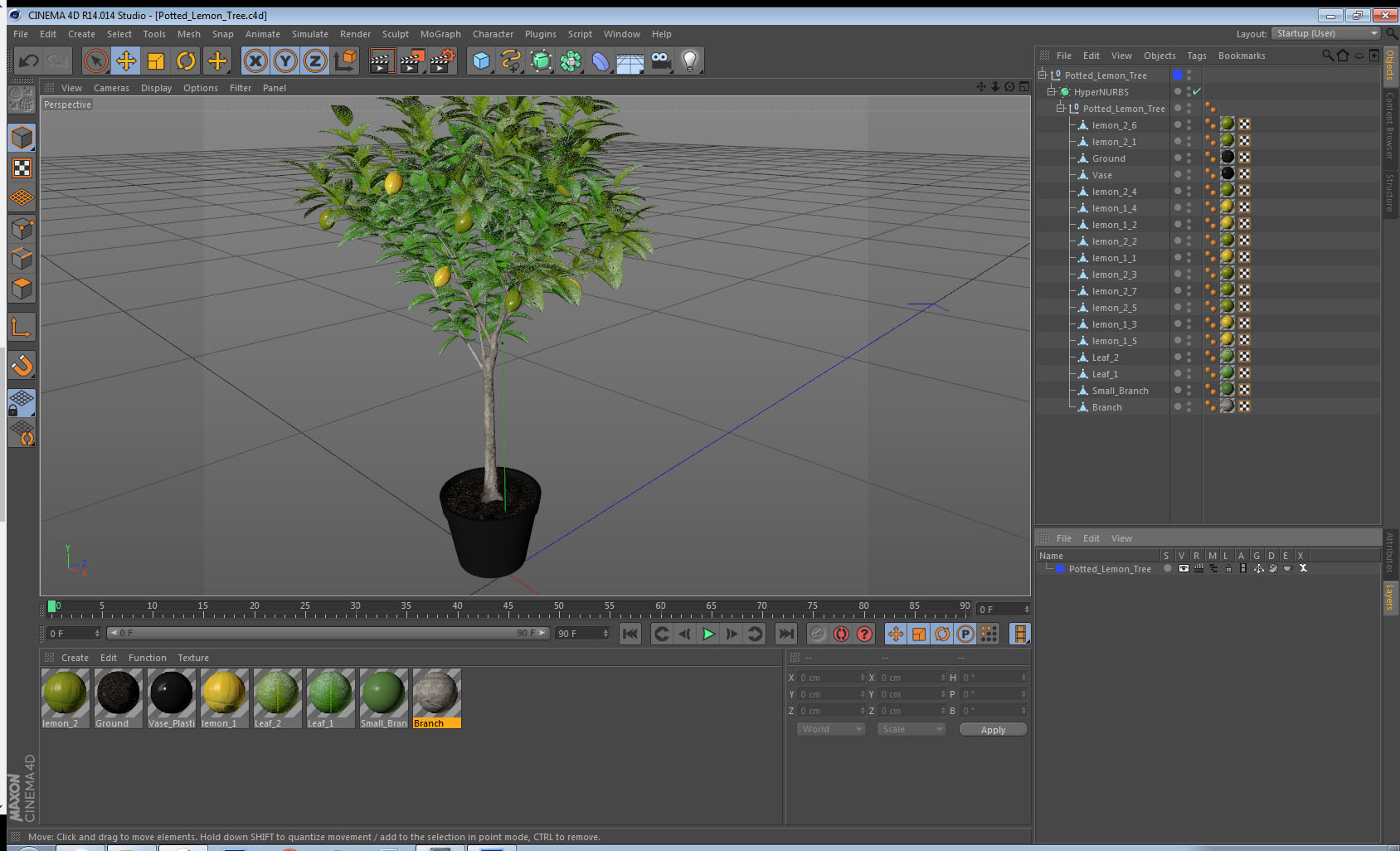Open the Sculpt menu
Screen dimensions: 1400x851
tap(396, 34)
